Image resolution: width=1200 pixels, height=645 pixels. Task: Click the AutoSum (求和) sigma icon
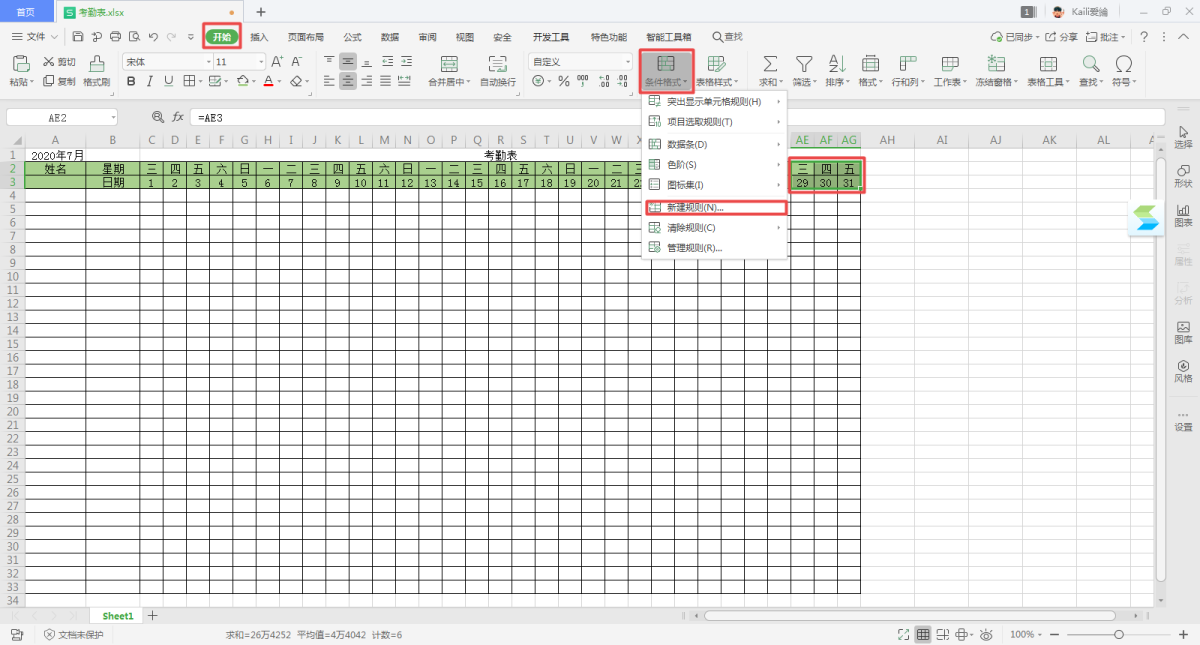[x=770, y=64]
